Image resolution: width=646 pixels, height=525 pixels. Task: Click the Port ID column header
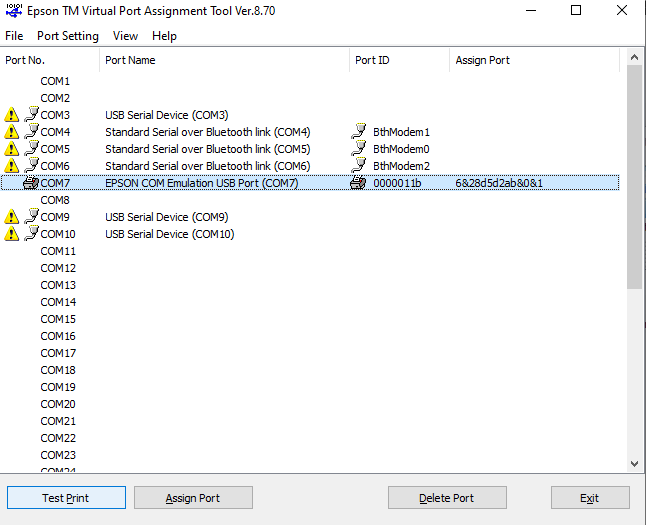pos(400,60)
